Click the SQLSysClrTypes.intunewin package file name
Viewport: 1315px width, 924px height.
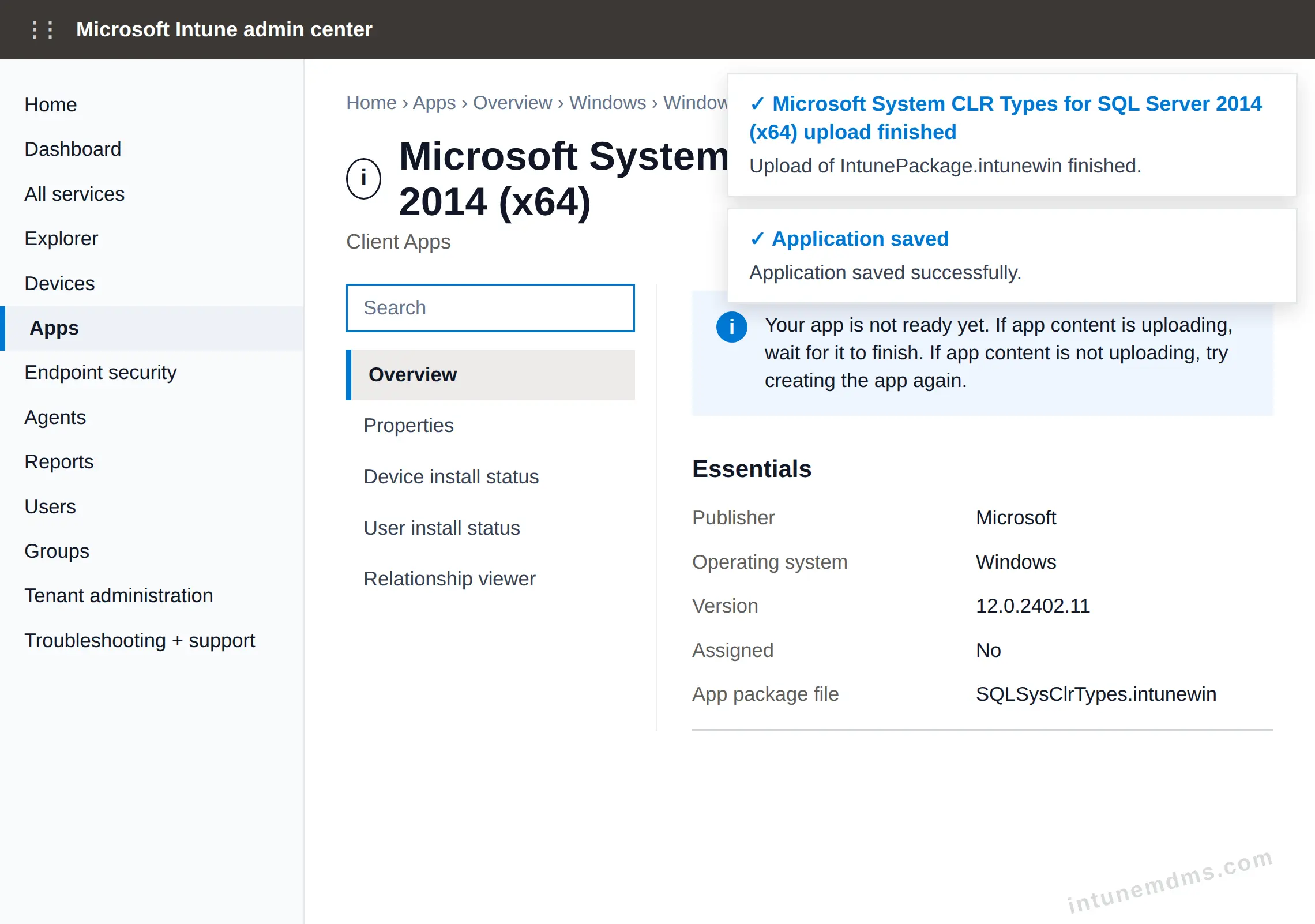(x=1096, y=694)
